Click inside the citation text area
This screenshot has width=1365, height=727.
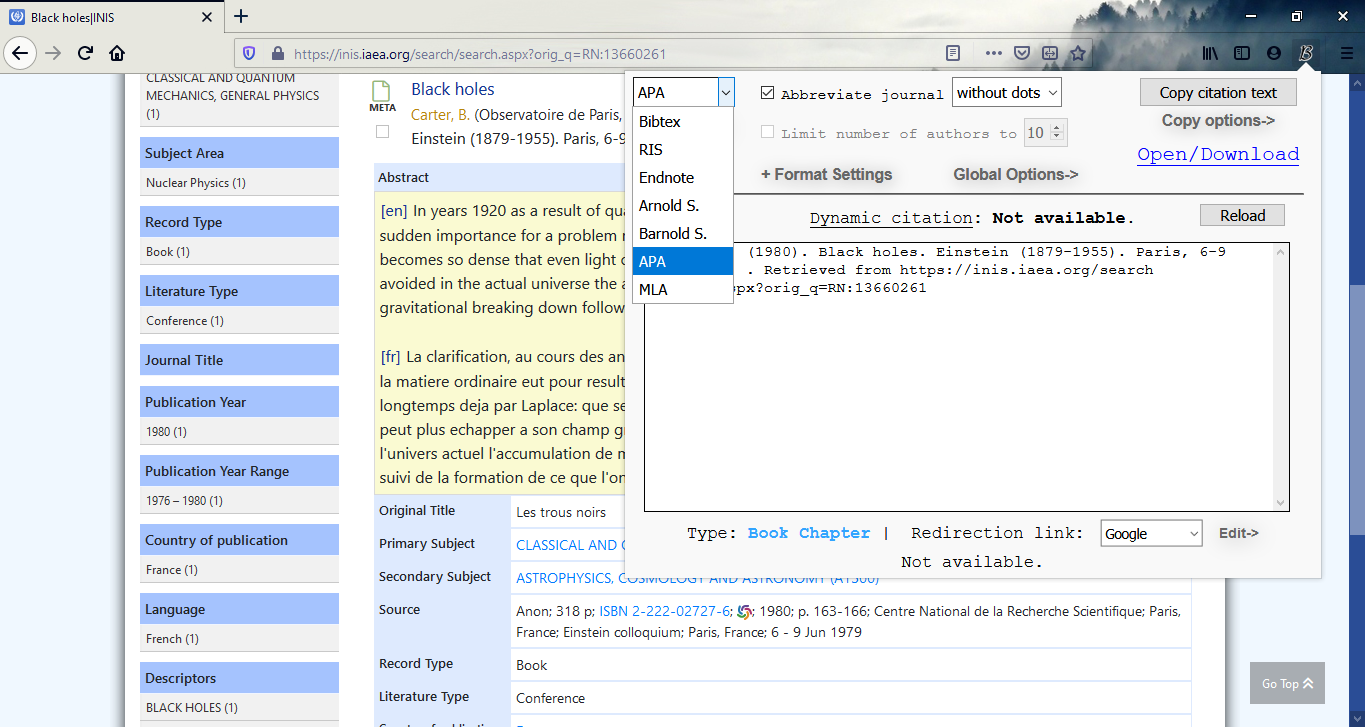(960, 400)
